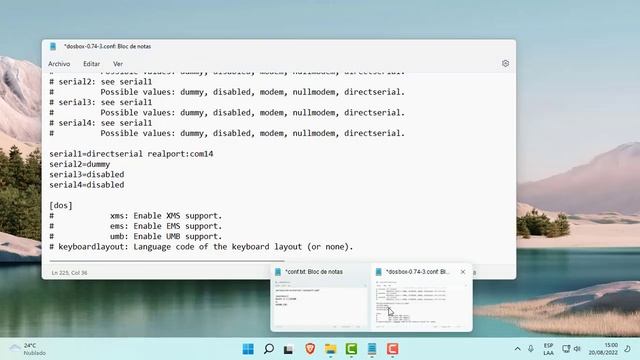Open clock and date 20/08/2022
Screen dimensions: 640x360
tap(603, 349)
